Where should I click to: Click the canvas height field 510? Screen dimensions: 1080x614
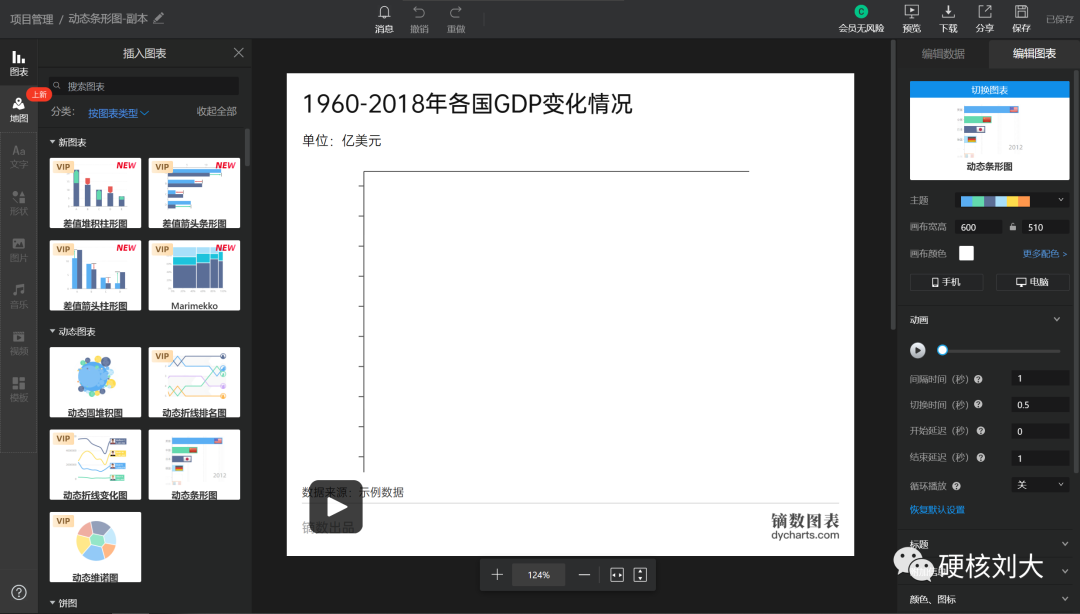click(x=1046, y=227)
